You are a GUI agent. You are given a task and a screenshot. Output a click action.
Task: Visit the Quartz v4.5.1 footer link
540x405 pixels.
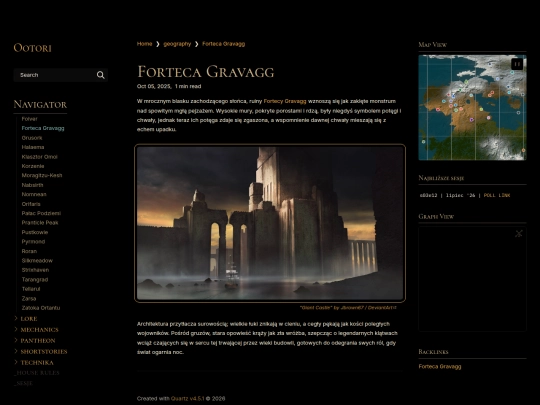point(187,398)
